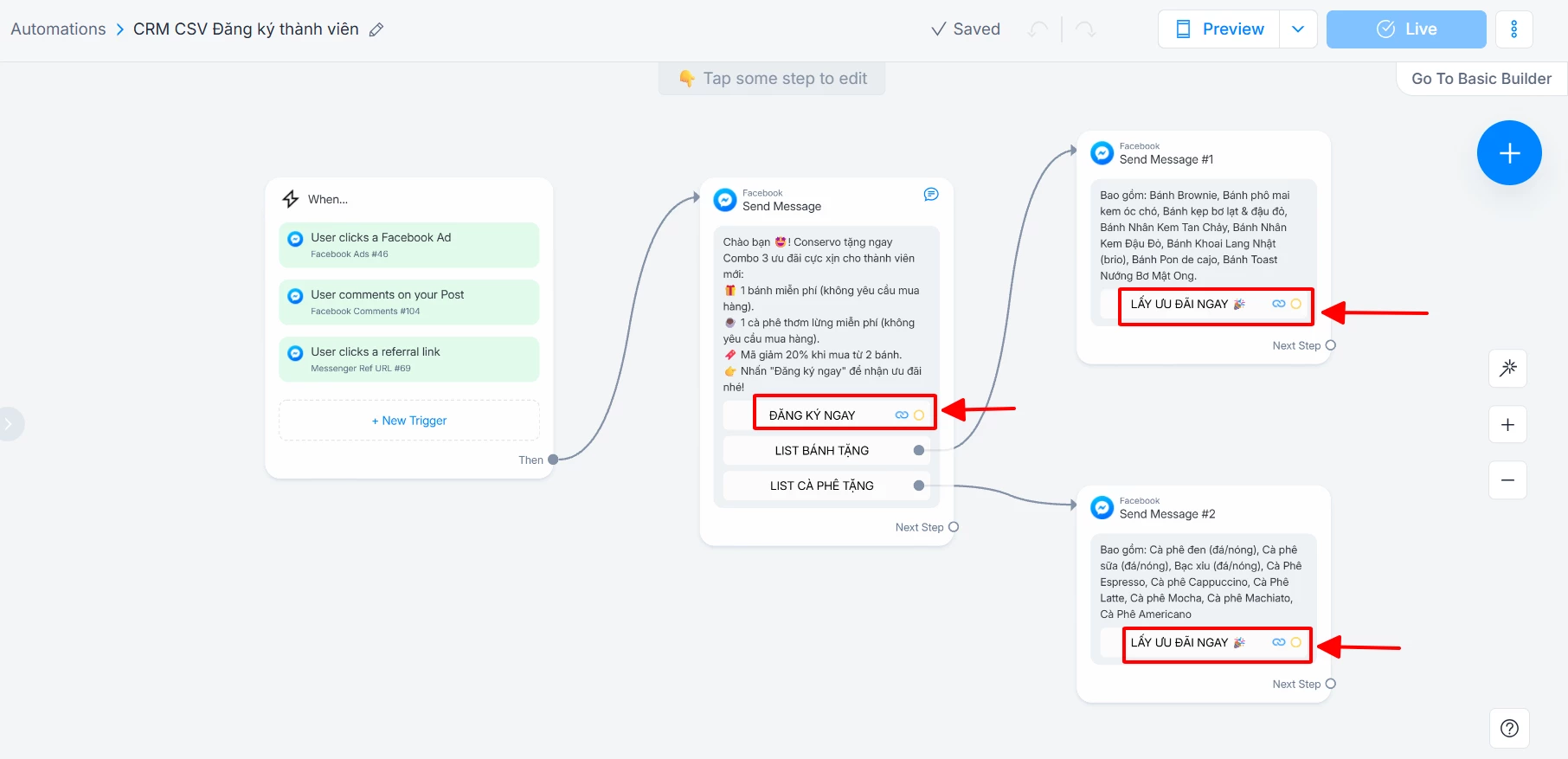Click link icon in Send Message #2 button
The height and width of the screenshot is (759, 1568).
pyautogui.click(x=1278, y=642)
